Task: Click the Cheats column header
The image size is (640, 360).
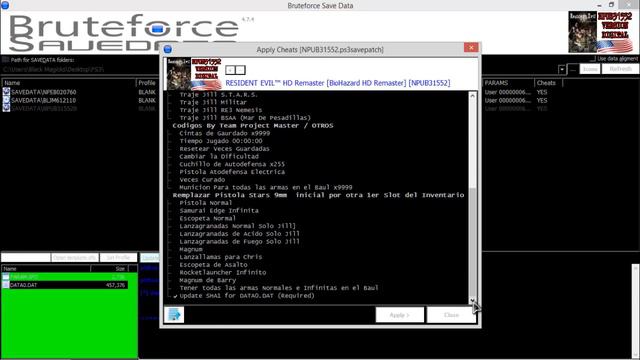Action: [x=548, y=83]
